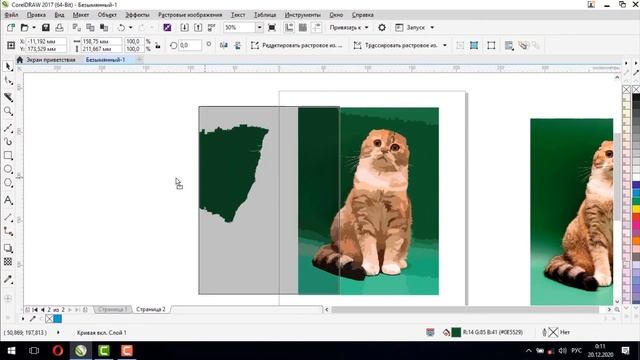Select the Drop Shadow tool
This screenshot has height=360, width=640.
click(x=8, y=248)
